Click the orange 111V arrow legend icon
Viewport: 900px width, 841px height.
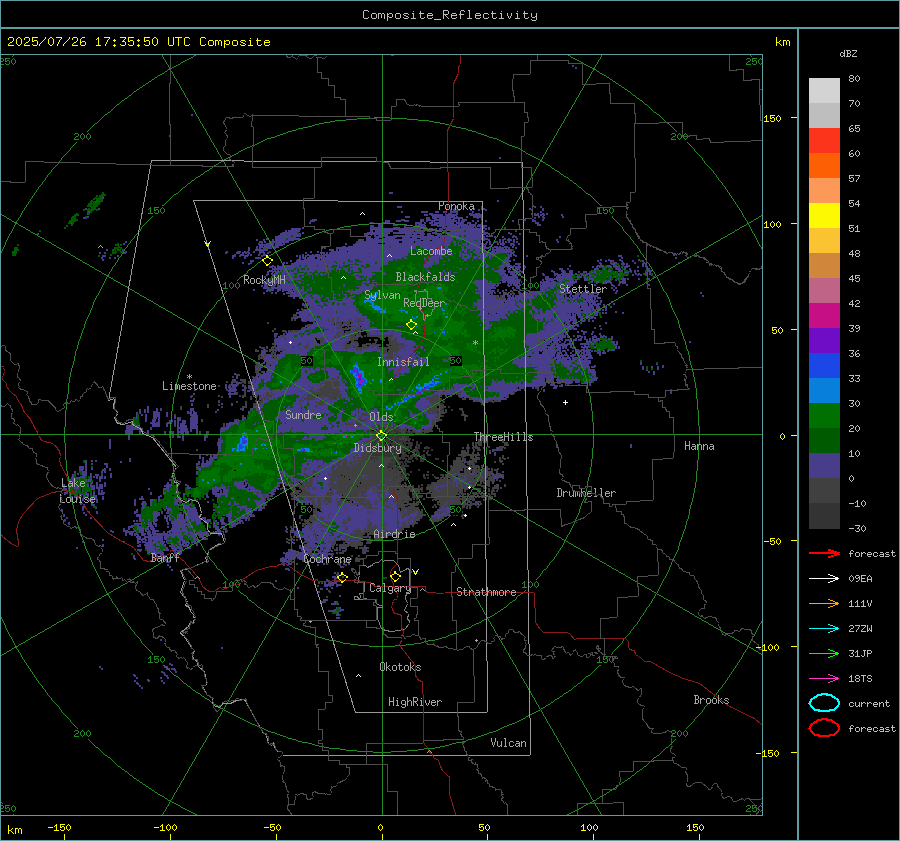point(824,603)
